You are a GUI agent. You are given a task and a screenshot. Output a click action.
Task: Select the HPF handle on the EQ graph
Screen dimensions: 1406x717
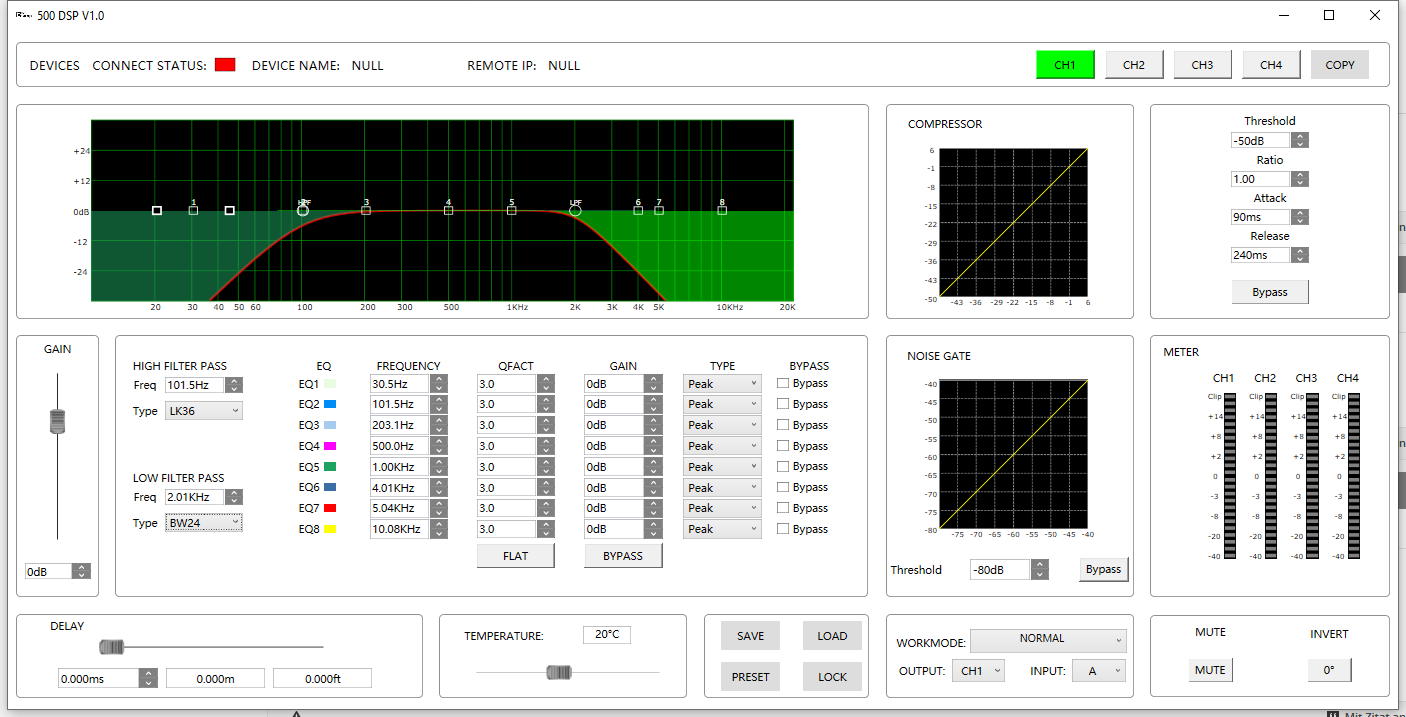pos(304,210)
